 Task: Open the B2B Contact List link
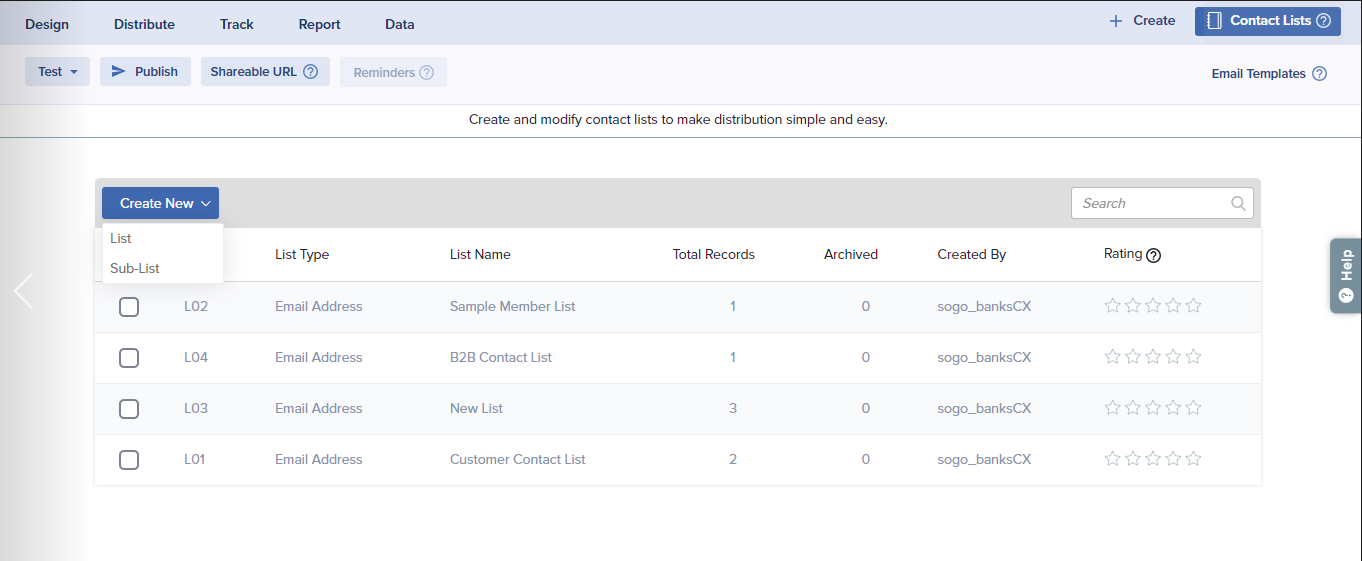point(500,357)
